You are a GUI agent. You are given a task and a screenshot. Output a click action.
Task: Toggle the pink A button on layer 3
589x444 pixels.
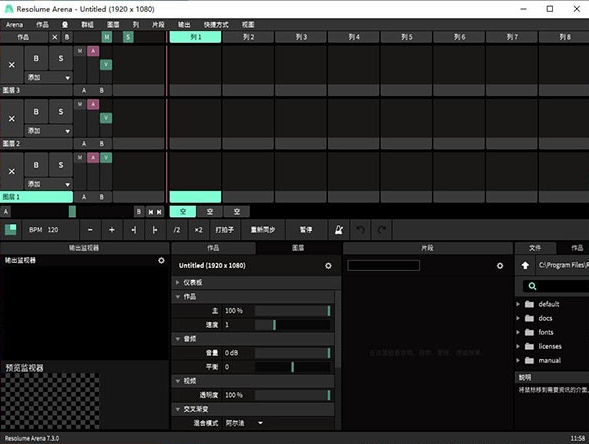93,51
